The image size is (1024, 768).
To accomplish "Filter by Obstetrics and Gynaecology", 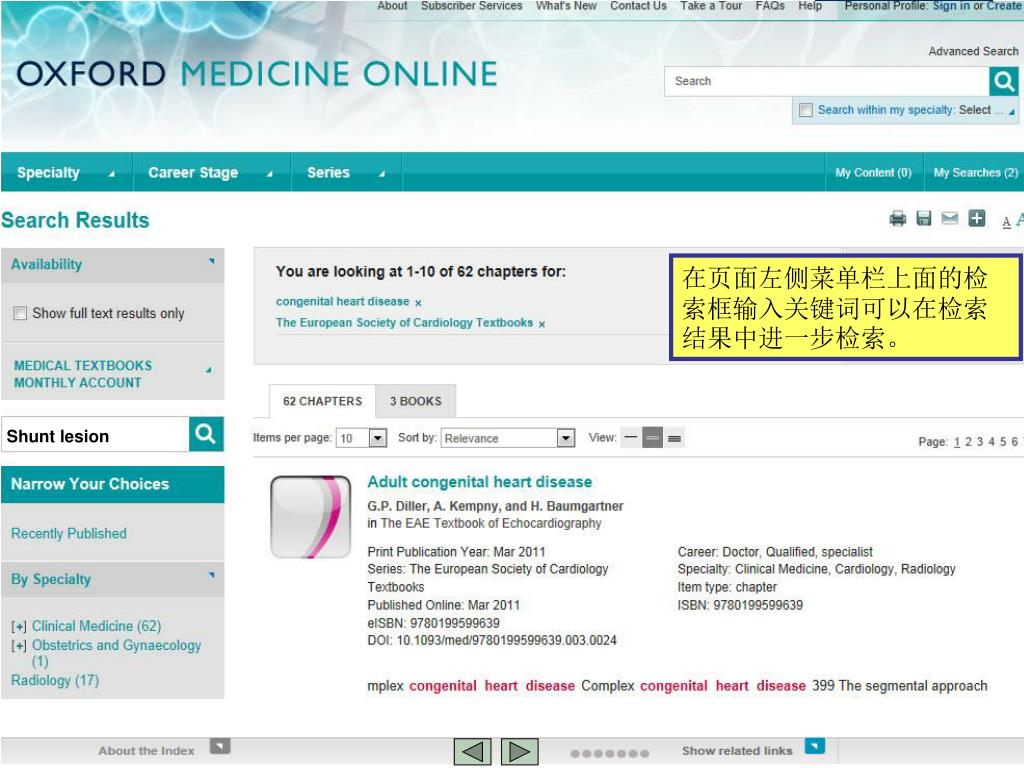I will click(116, 653).
